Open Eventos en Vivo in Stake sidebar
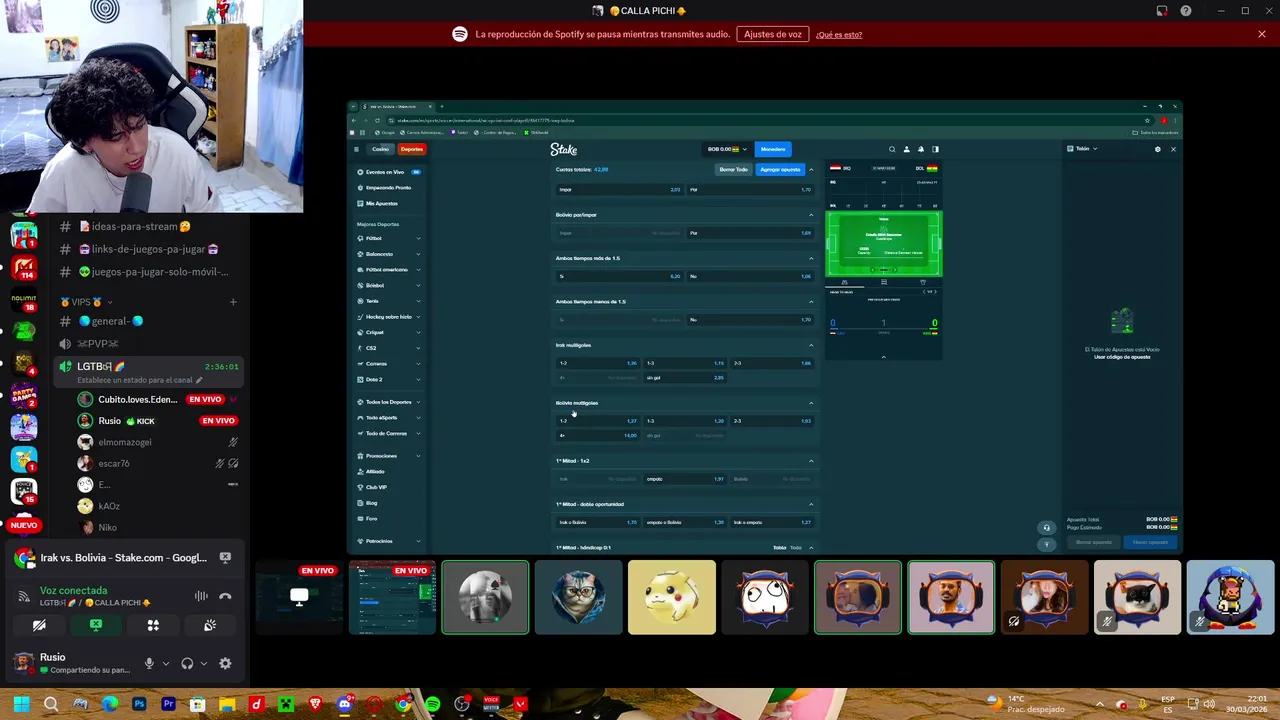 pyautogui.click(x=389, y=172)
